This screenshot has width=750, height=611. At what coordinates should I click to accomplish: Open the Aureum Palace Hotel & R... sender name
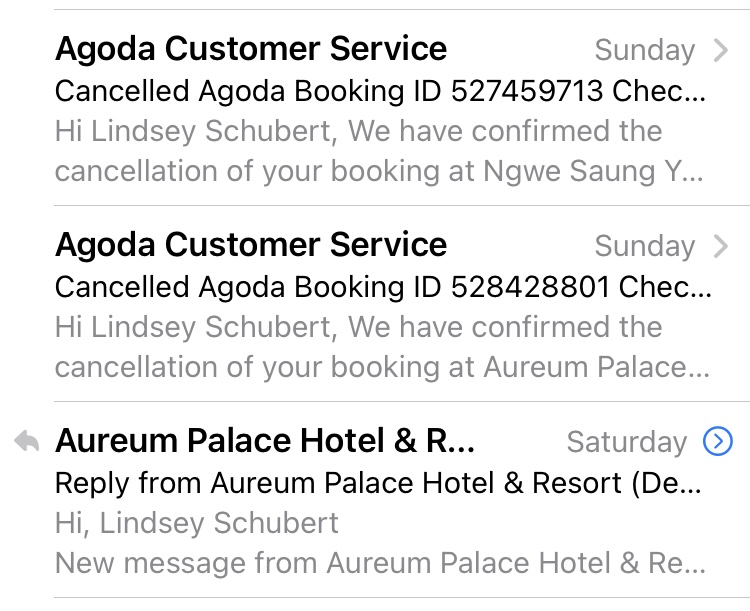[x=265, y=440]
